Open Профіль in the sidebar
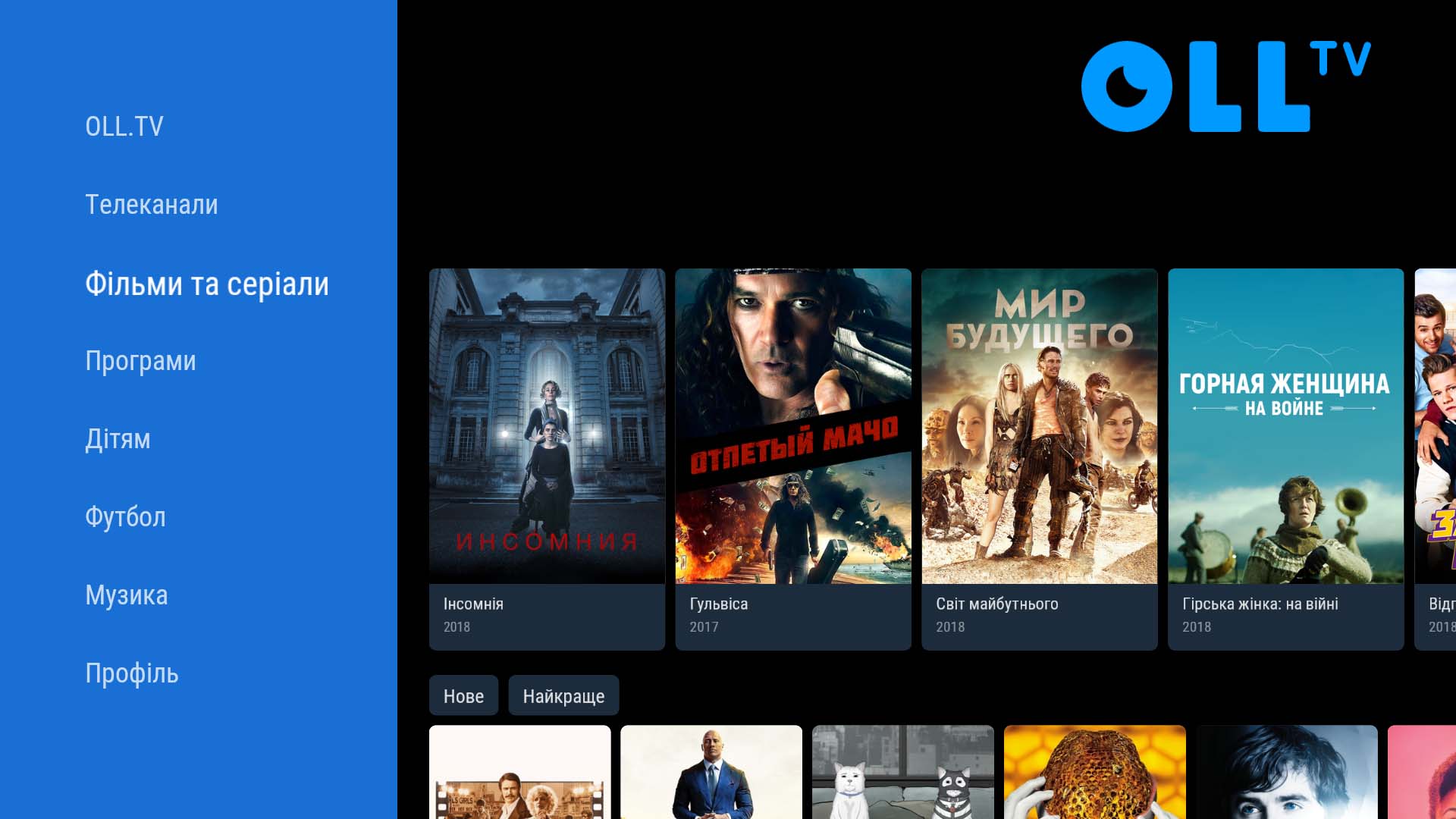The width and height of the screenshot is (1456, 819). [x=132, y=674]
